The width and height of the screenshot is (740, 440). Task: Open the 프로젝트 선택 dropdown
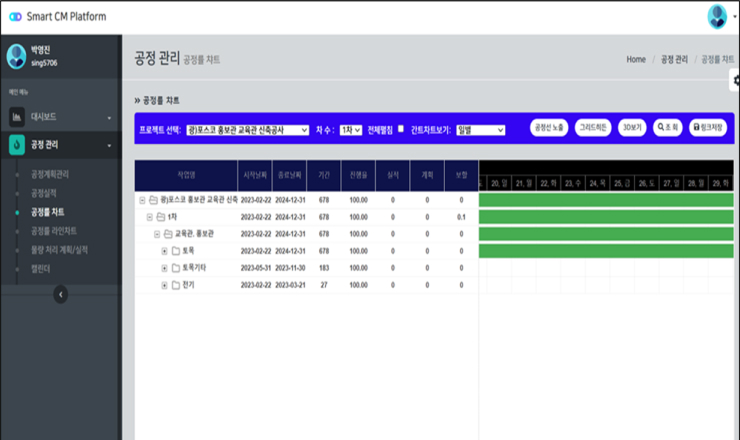(x=247, y=130)
